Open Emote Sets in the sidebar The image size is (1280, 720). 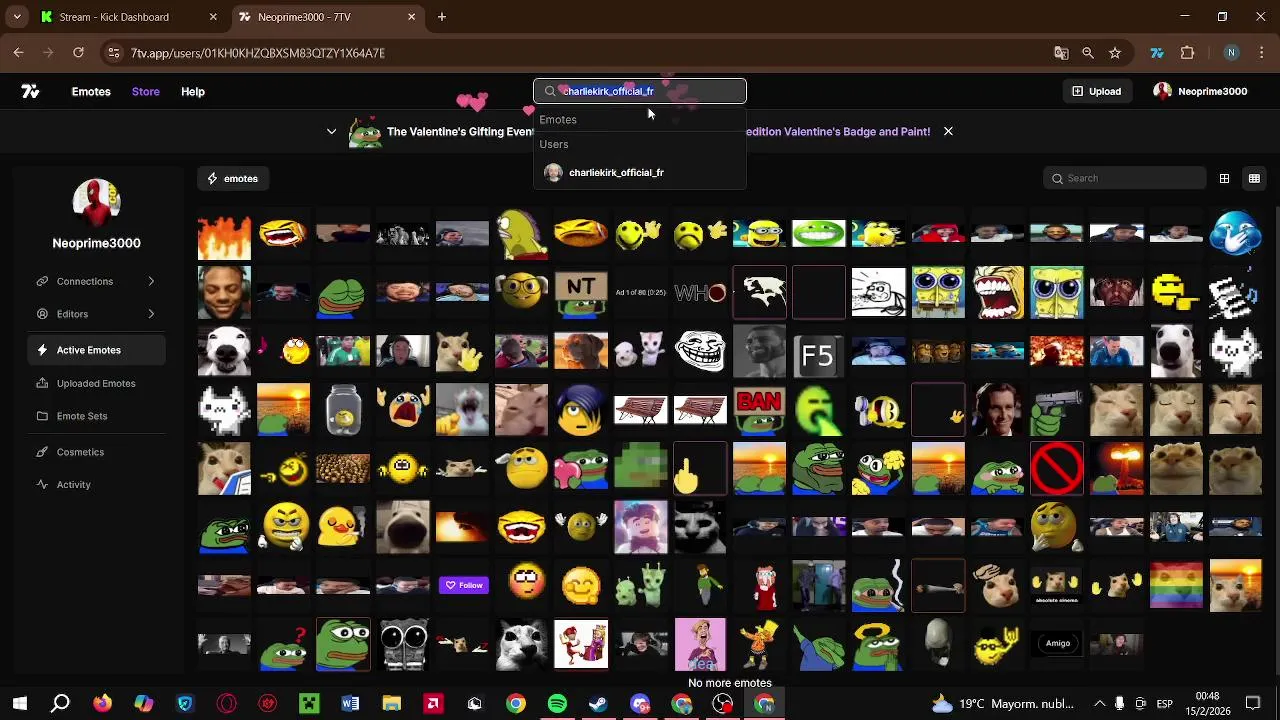click(x=96, y=416)
